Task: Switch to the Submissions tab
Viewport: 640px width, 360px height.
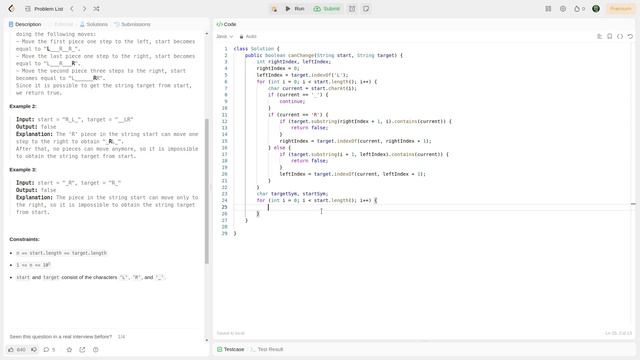Action: tap(132, 24)
